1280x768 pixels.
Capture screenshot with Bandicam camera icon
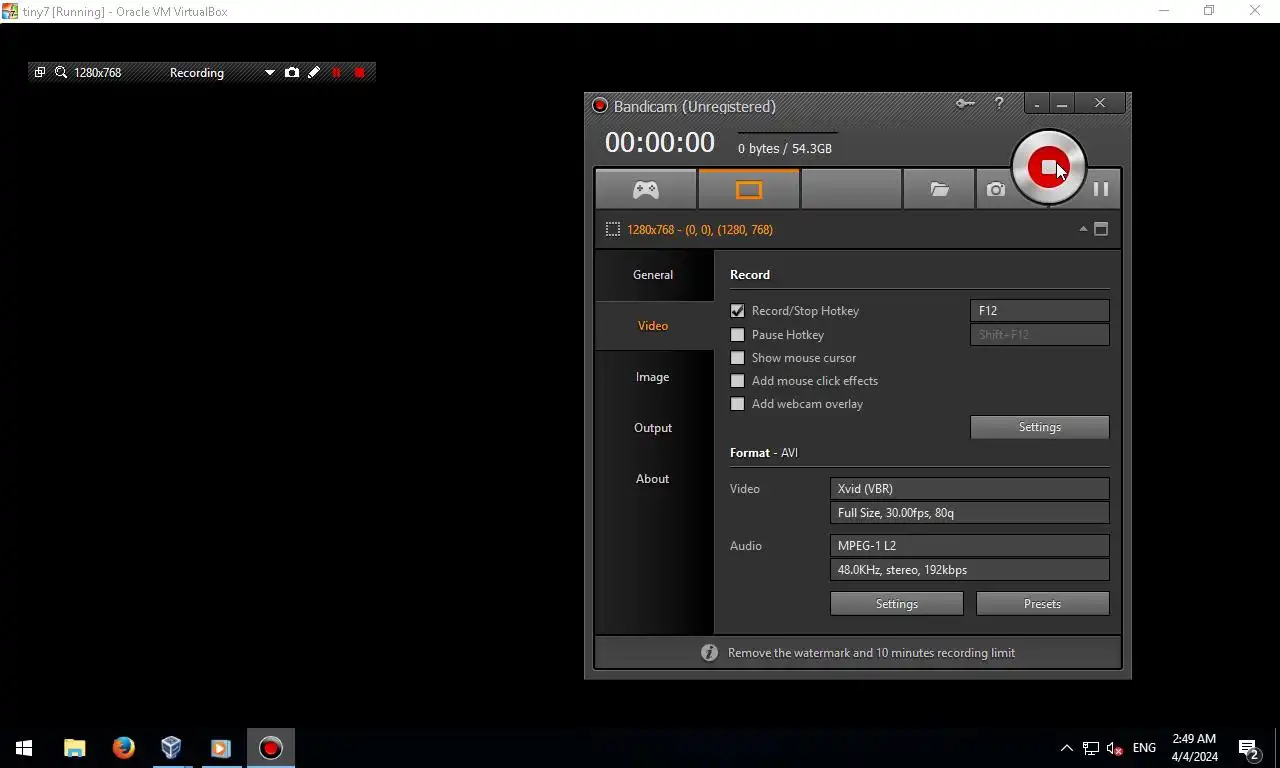tap(995, 189)
